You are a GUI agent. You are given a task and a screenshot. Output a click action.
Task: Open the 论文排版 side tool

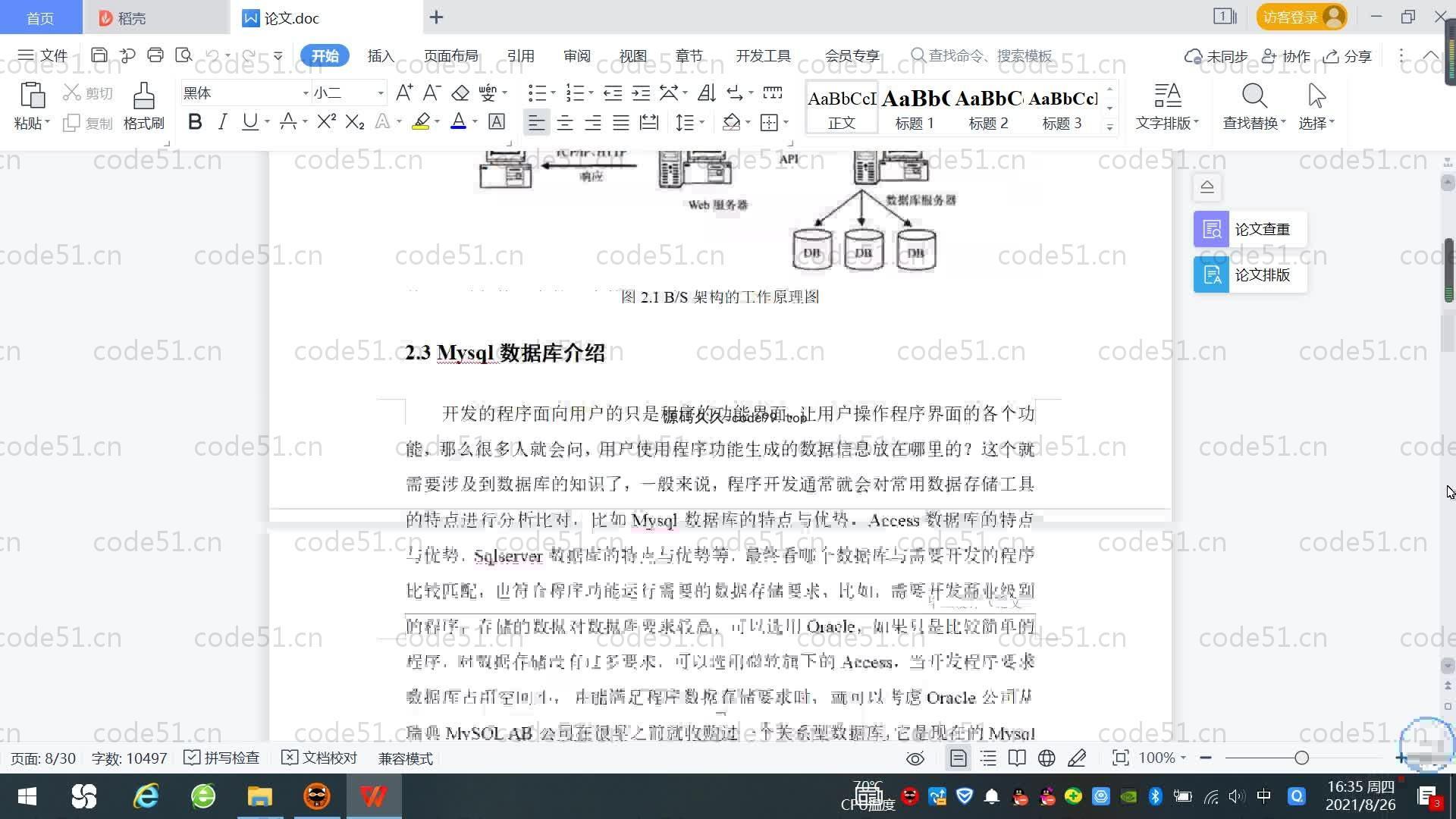coord(1250,275)
